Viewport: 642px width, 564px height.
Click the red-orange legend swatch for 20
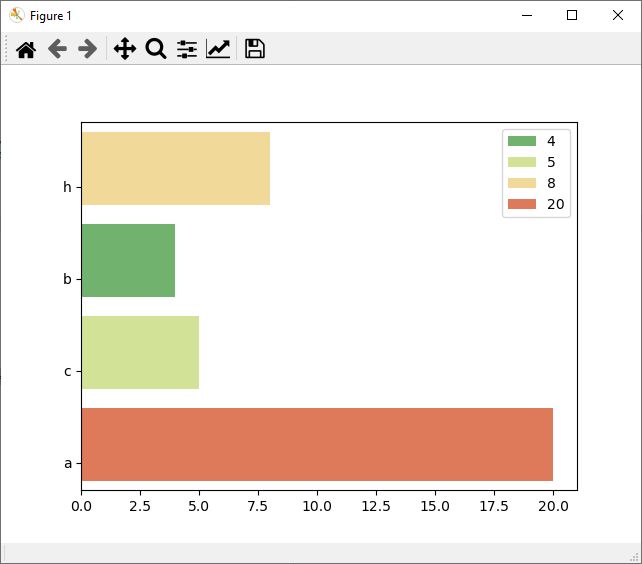[522, 204]
